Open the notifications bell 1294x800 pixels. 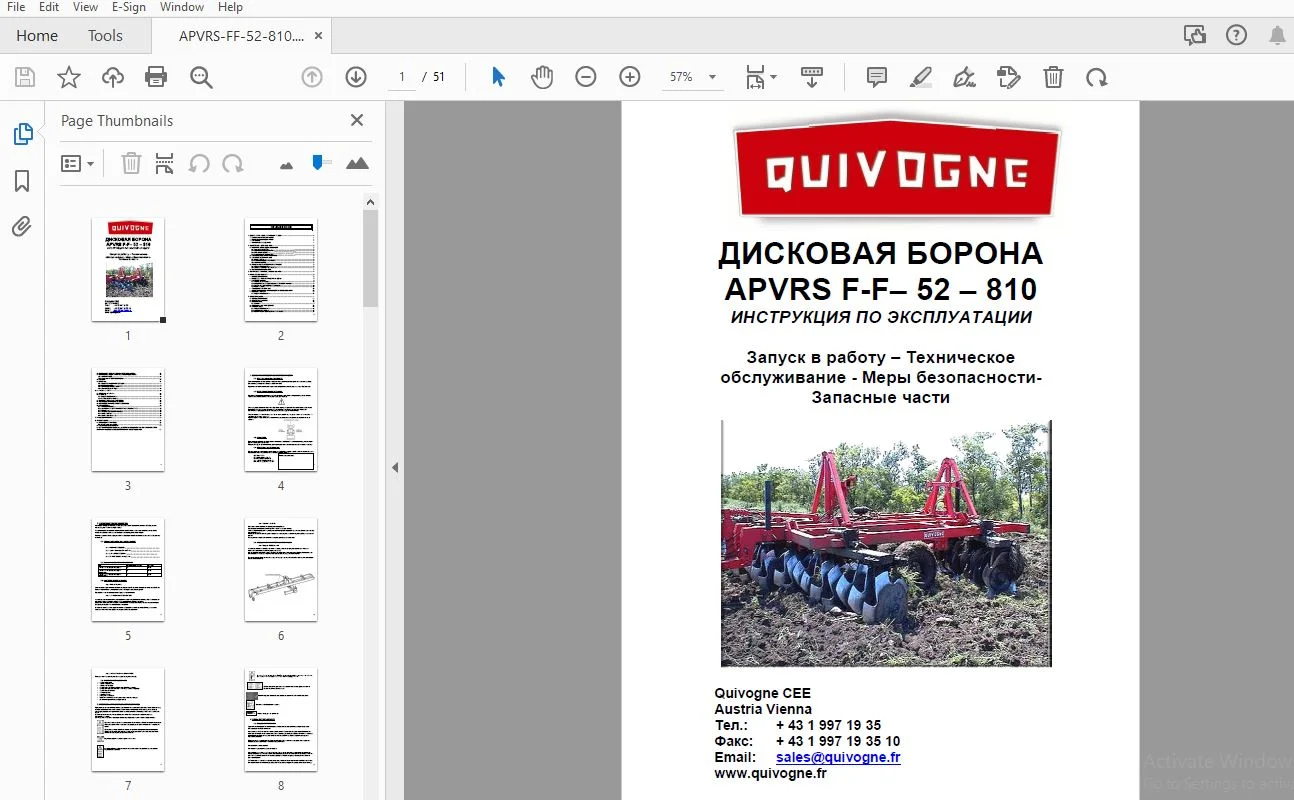[x=1277, y=35]
